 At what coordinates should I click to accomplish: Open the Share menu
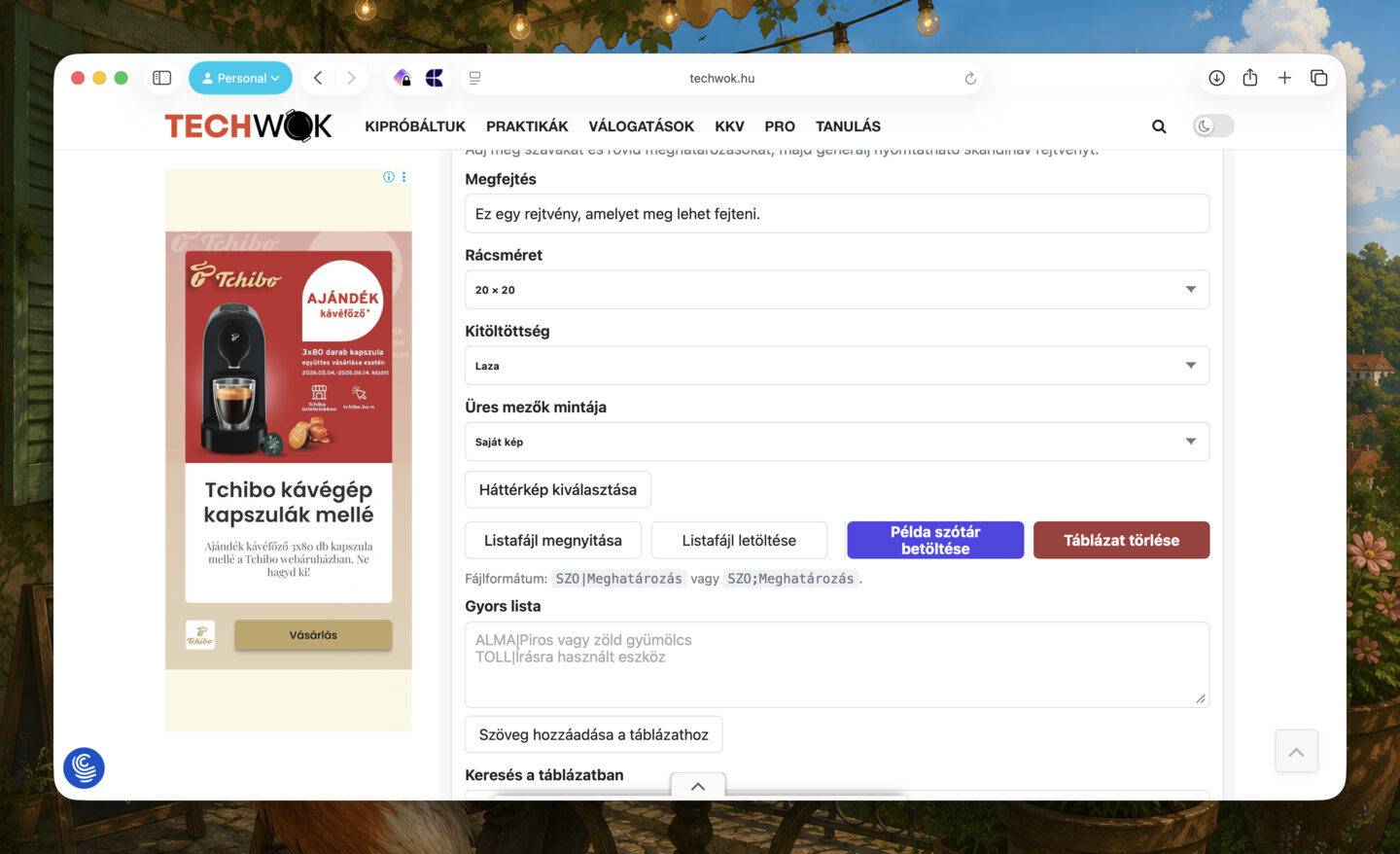point(1250,78)
